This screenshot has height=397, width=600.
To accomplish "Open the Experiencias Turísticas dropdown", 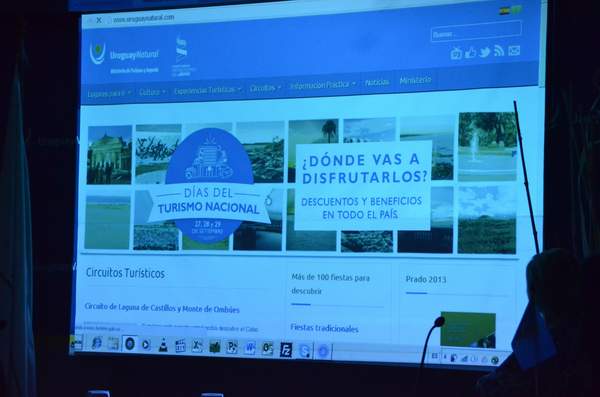I will 208,90.
